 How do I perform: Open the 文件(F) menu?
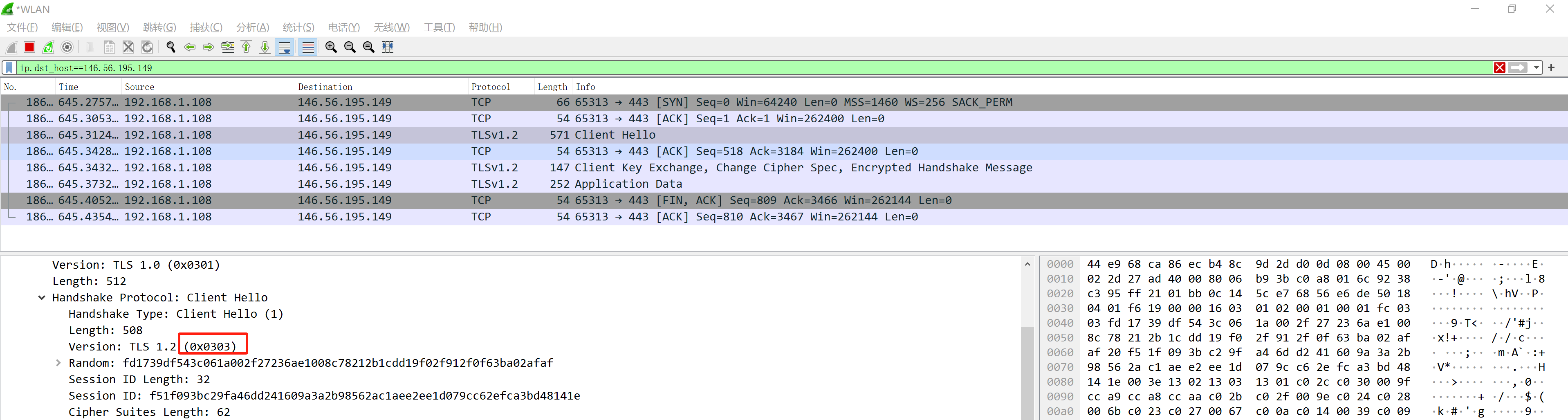point(22,27)
